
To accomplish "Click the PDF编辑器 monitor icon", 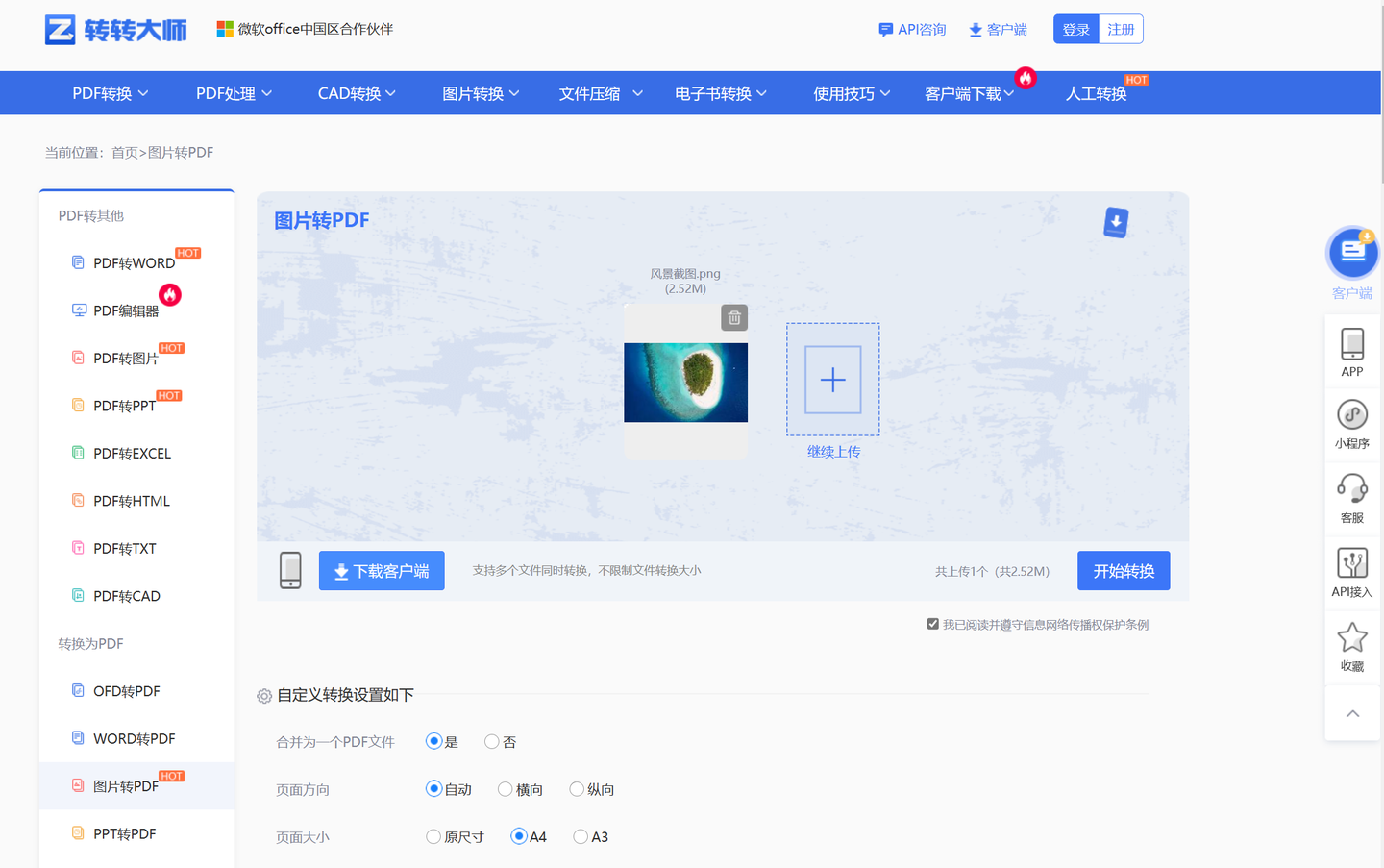I will click(x=79, y=310).
